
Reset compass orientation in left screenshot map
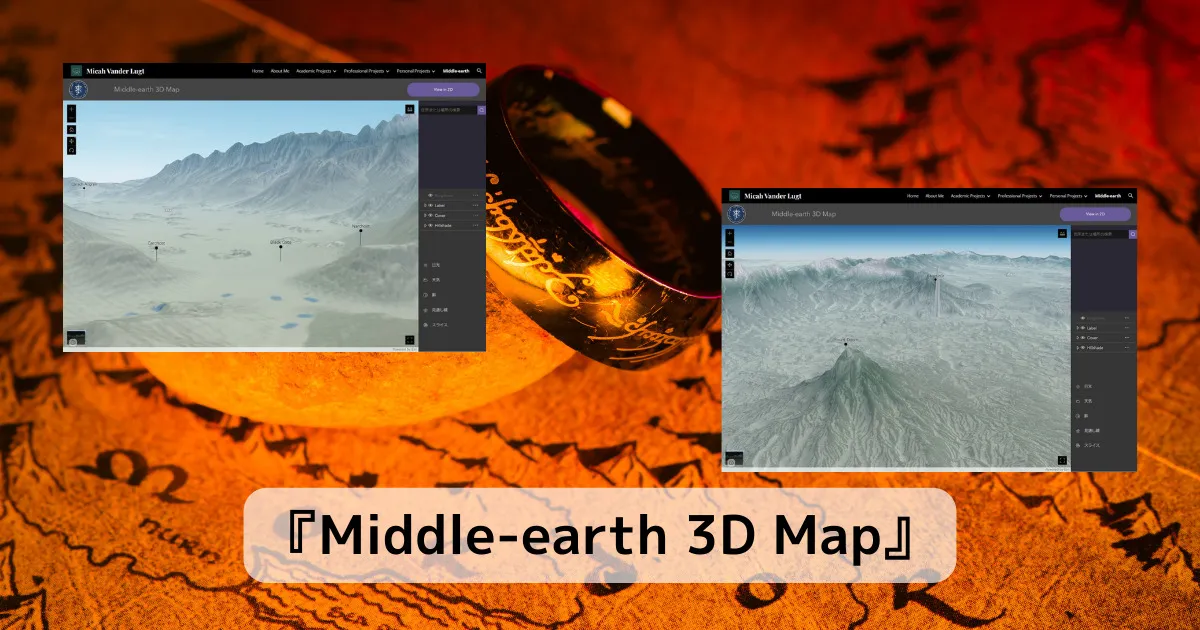tap(72, 150)
